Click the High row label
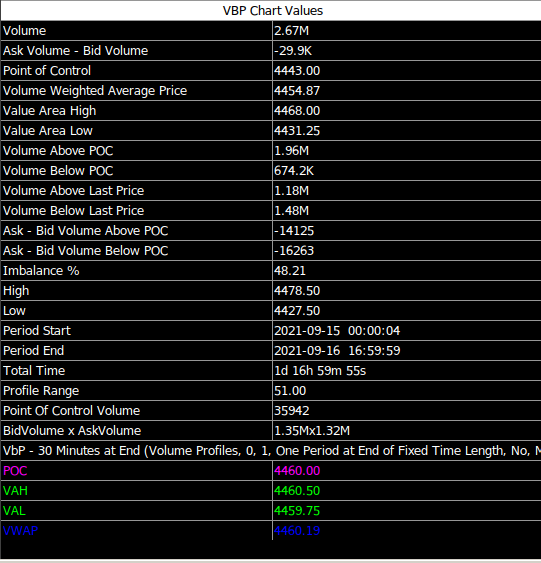This screenshot has width=541, height=563. click(16, 291)
